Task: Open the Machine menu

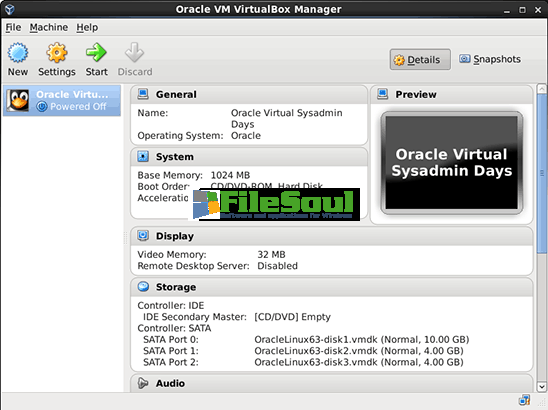Action: coord(49,27)
